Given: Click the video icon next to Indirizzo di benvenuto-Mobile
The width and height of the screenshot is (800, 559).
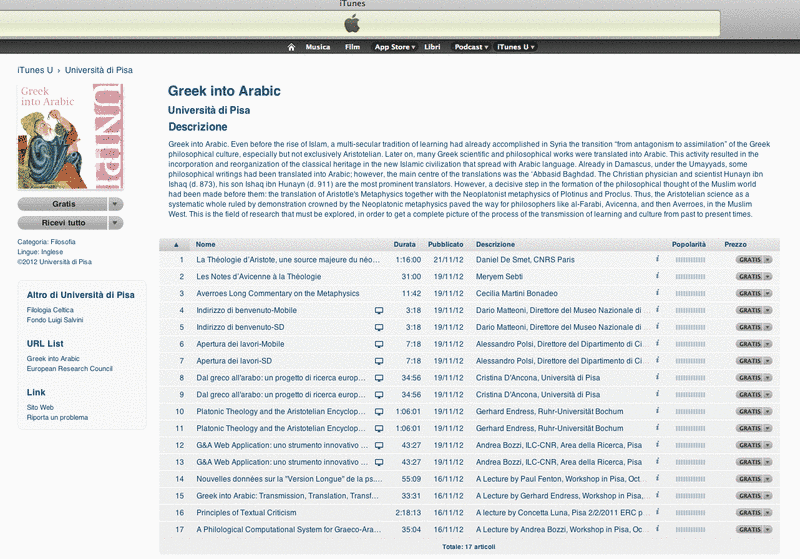Looking at the screenshot, I should point(379,310).
